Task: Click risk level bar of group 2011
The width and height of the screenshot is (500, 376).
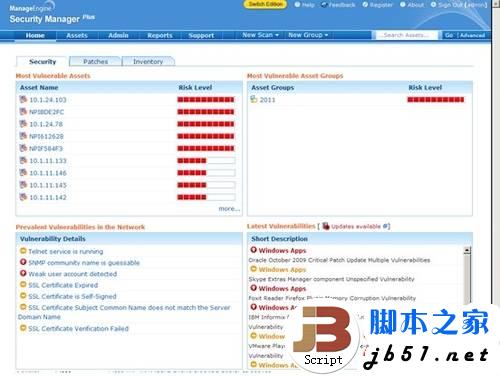Action: pos(436,100)
